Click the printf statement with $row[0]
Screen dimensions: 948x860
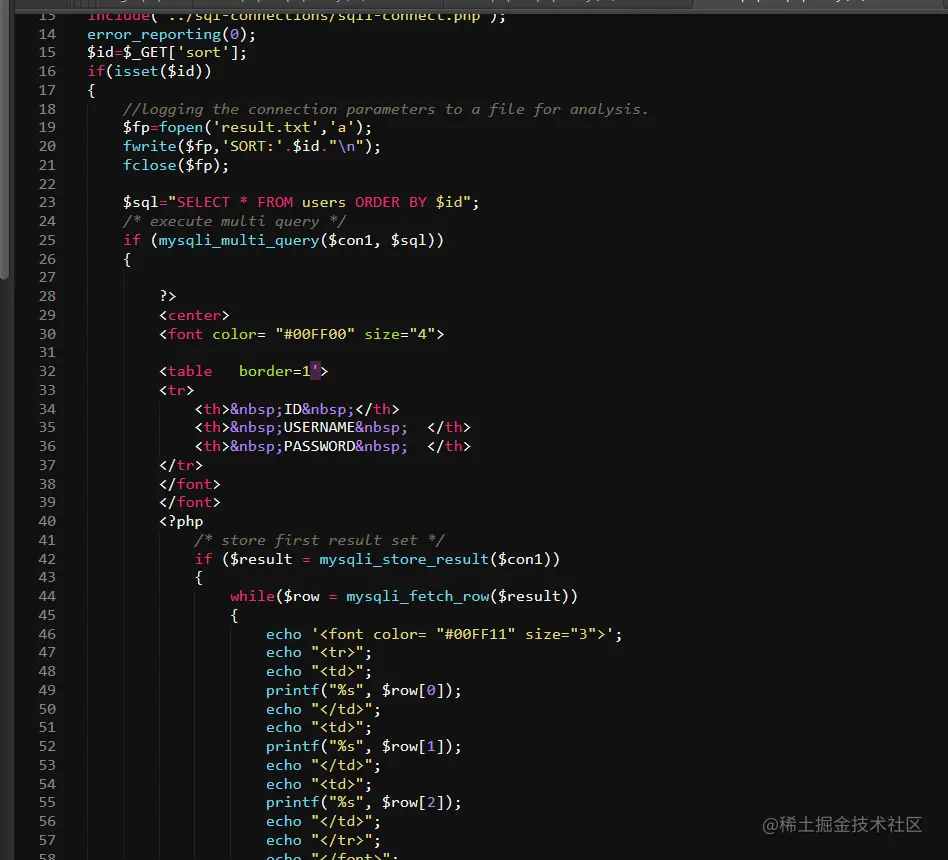click(363, 691)
